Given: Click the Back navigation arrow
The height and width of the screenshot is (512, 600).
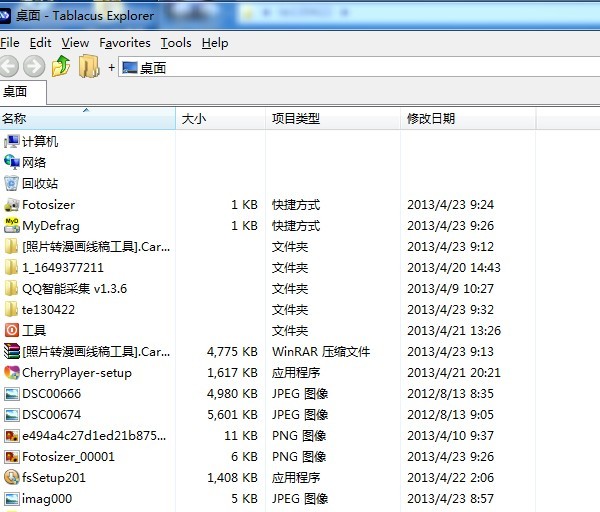Looking at the screenshot, I should click(8, 67).
